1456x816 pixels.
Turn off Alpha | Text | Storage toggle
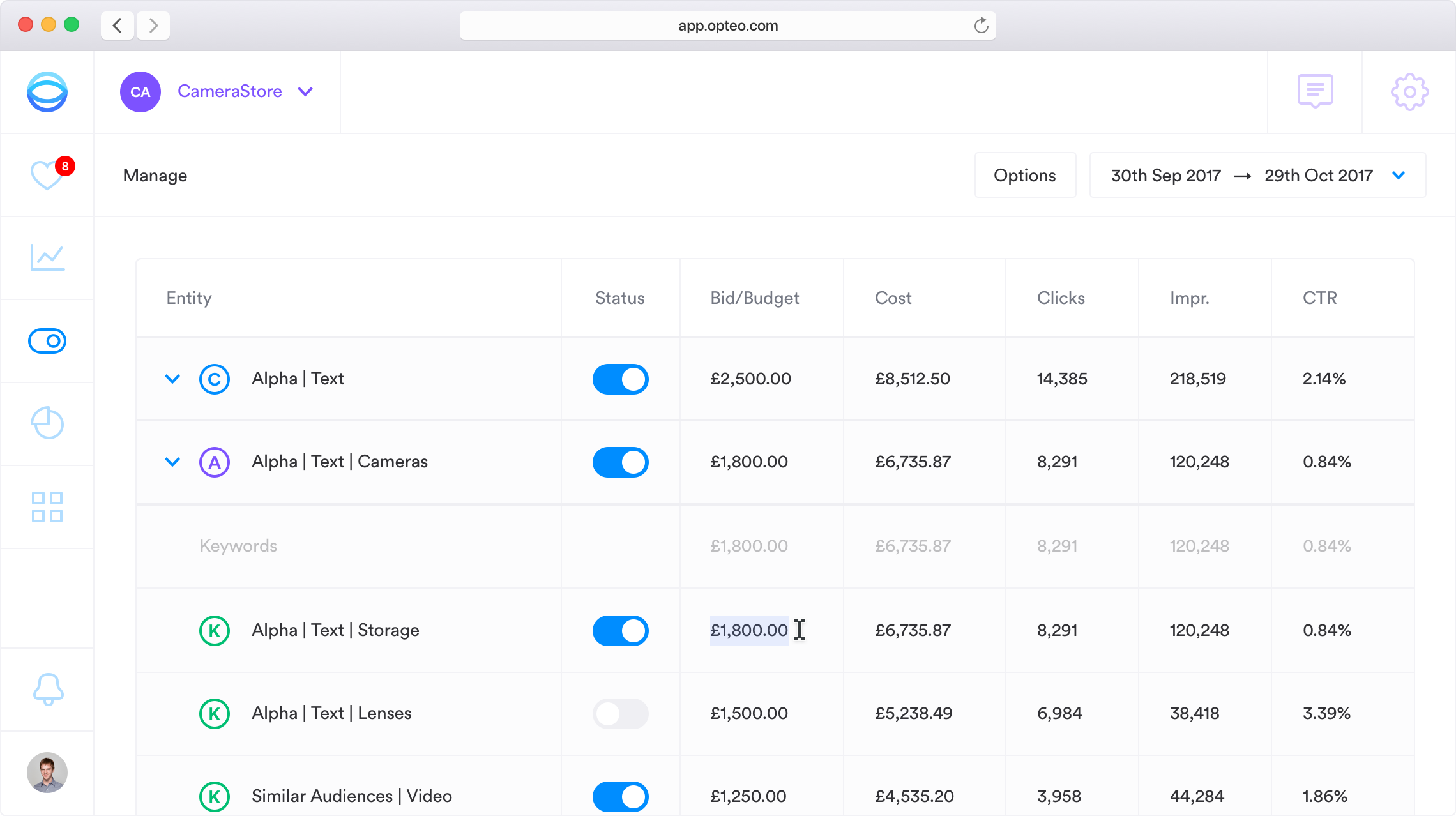point(620,630)
